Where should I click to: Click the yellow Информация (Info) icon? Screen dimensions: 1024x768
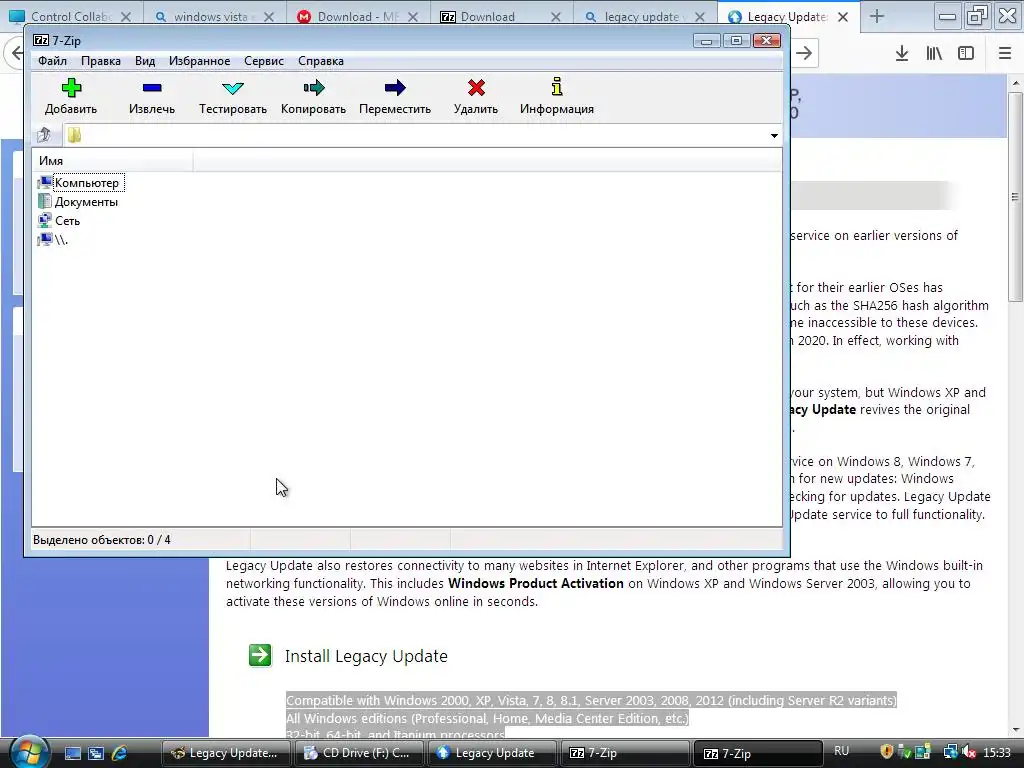pyautogui.click(x=556, y=86)
